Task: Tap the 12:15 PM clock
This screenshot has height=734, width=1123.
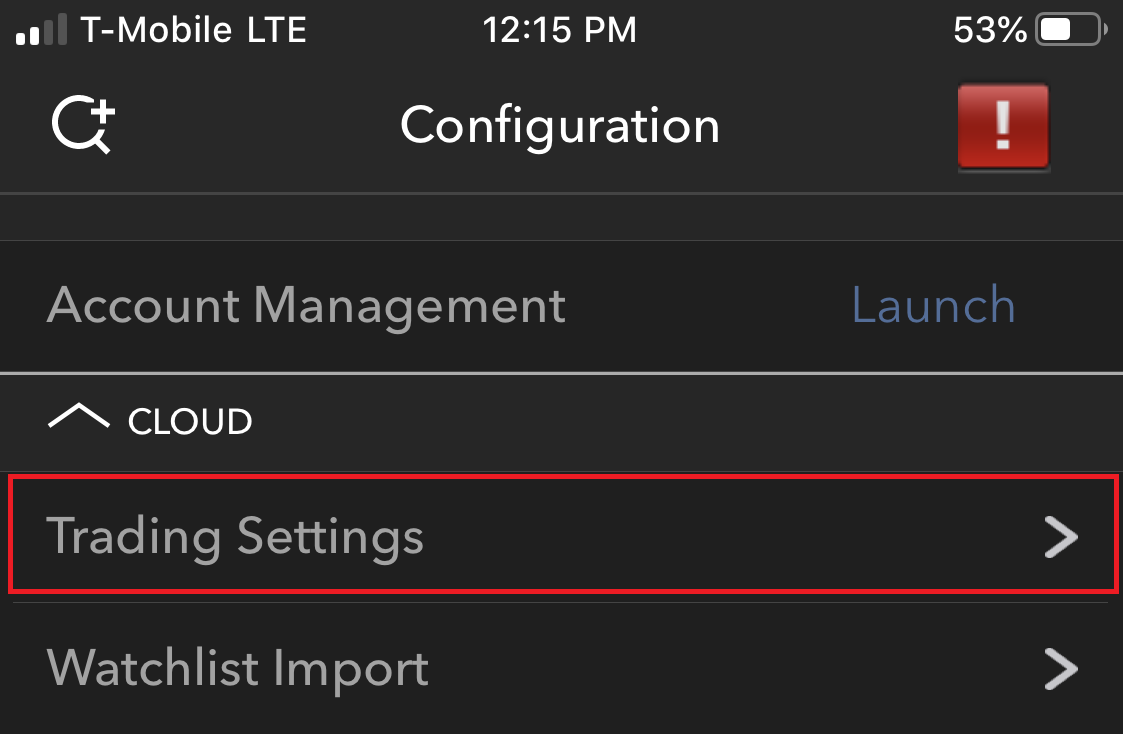Action: pyautogui.click(x=559, y=30)
